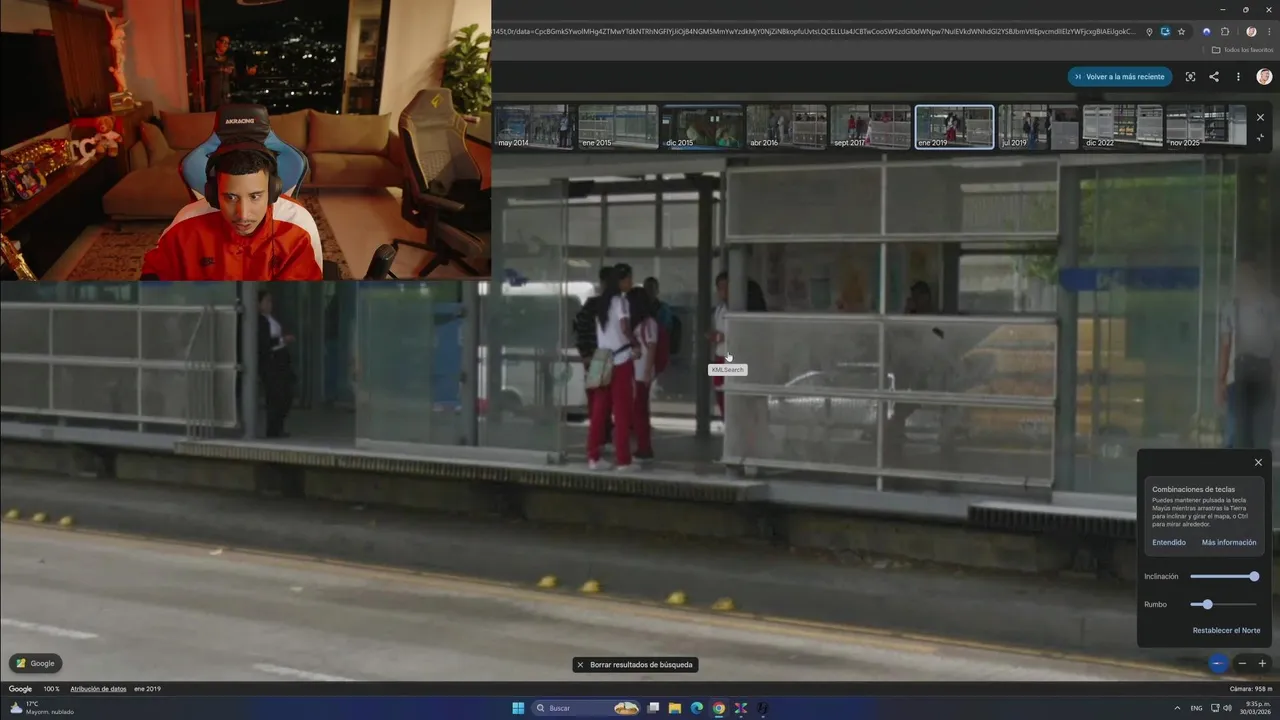Select the ene 2015 imagery thumbnail
This screenshot has width=1280, height=720.
click(x=618, y=127)
